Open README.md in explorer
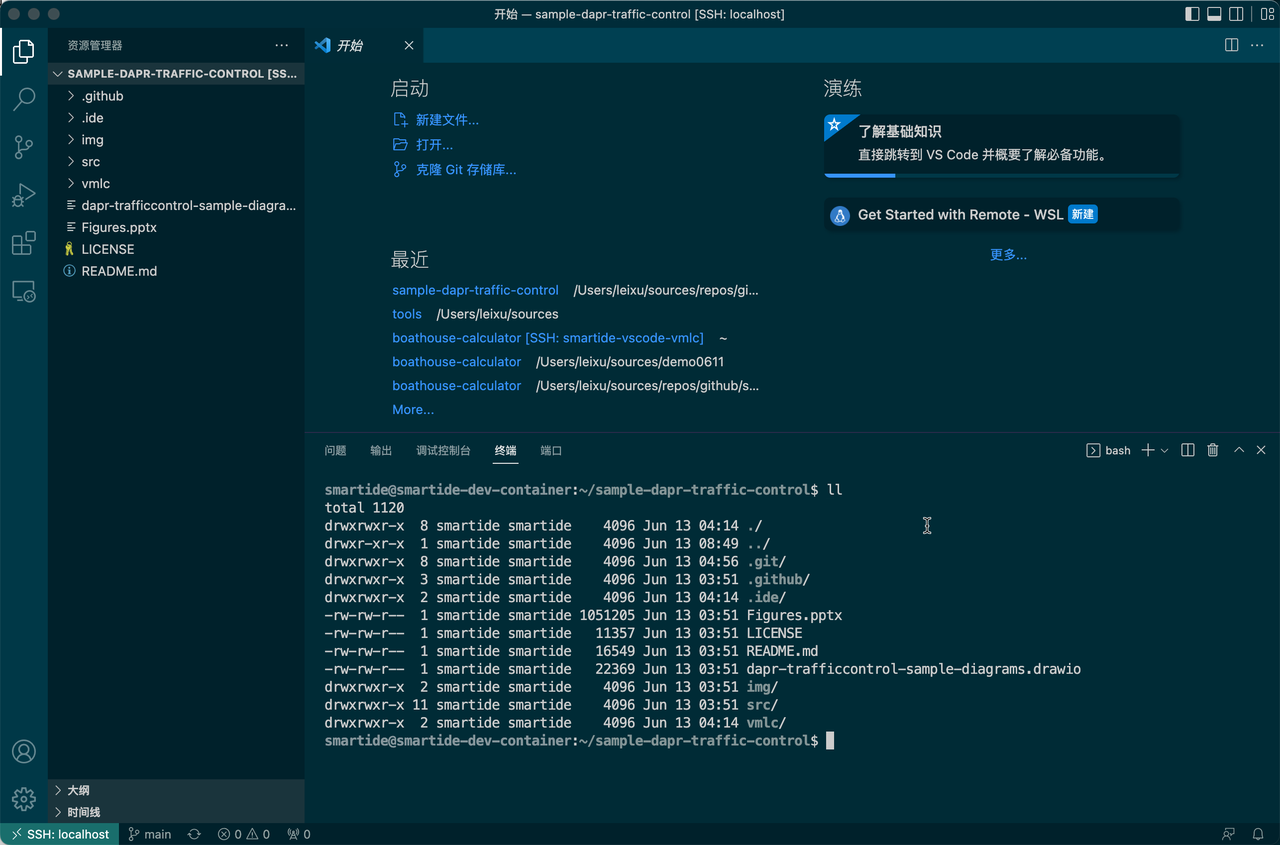 coord(176,272)
